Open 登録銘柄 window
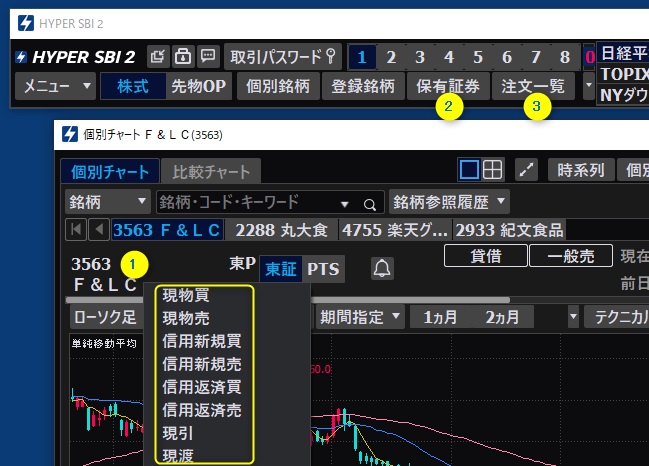 (x=363, y=86)
